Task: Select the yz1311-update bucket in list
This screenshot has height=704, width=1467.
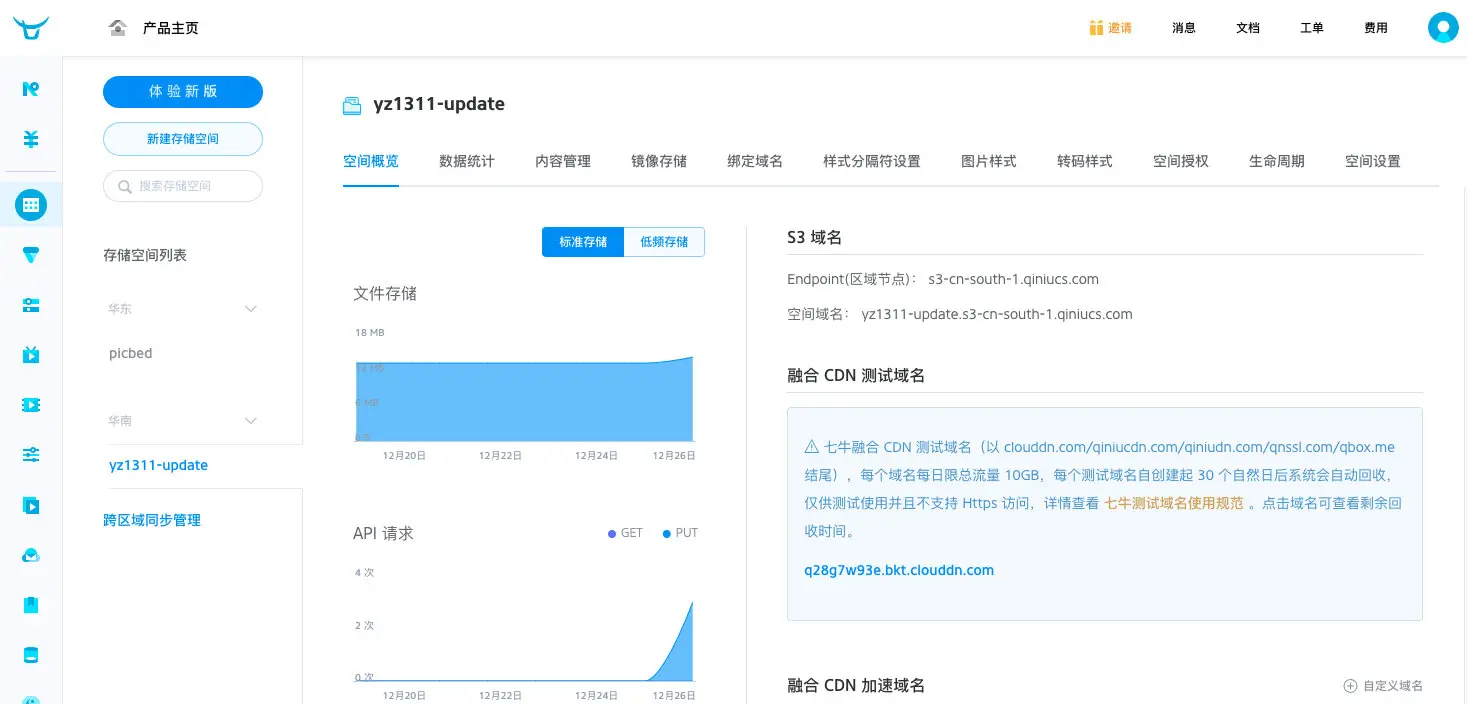Action: [x=159, y=465]
